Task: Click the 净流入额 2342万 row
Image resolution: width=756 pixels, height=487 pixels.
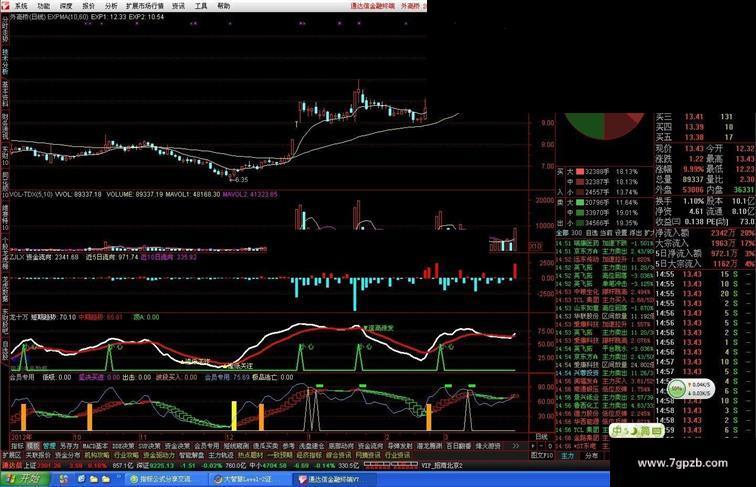Action: point(704,233)
